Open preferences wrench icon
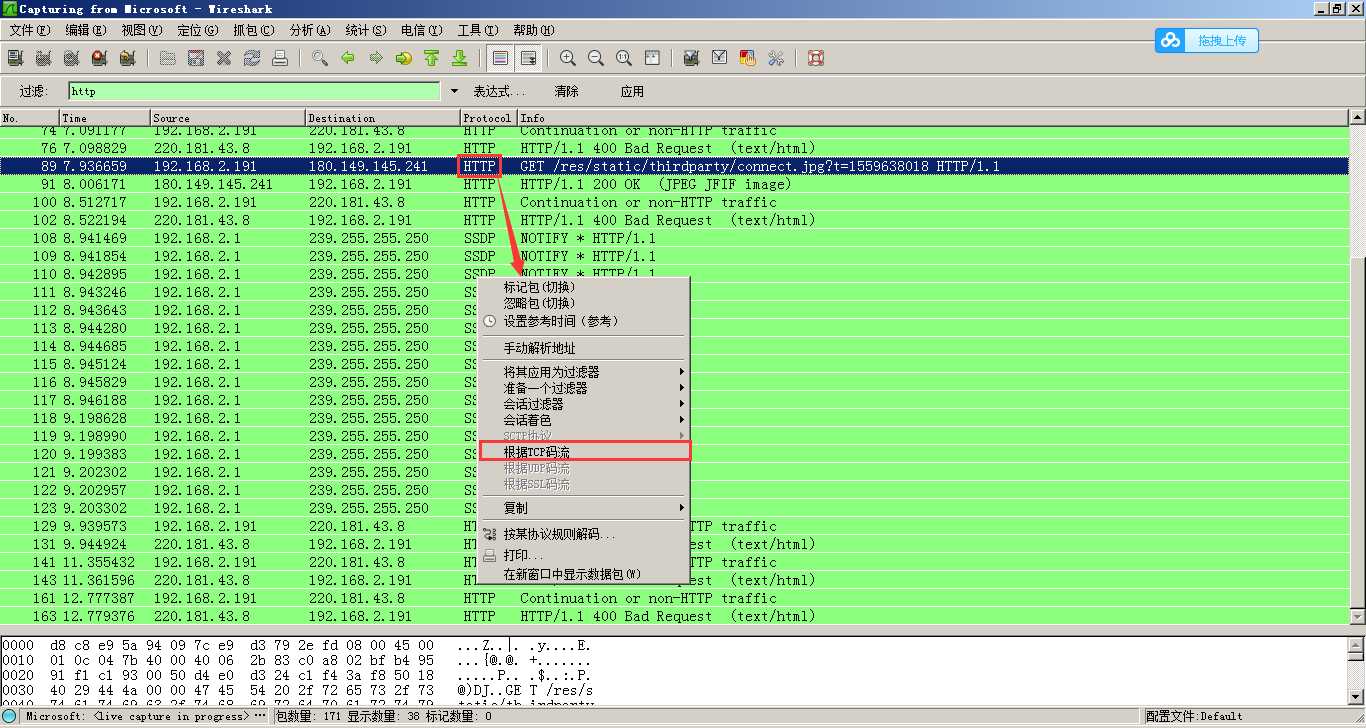 [775, 58]
